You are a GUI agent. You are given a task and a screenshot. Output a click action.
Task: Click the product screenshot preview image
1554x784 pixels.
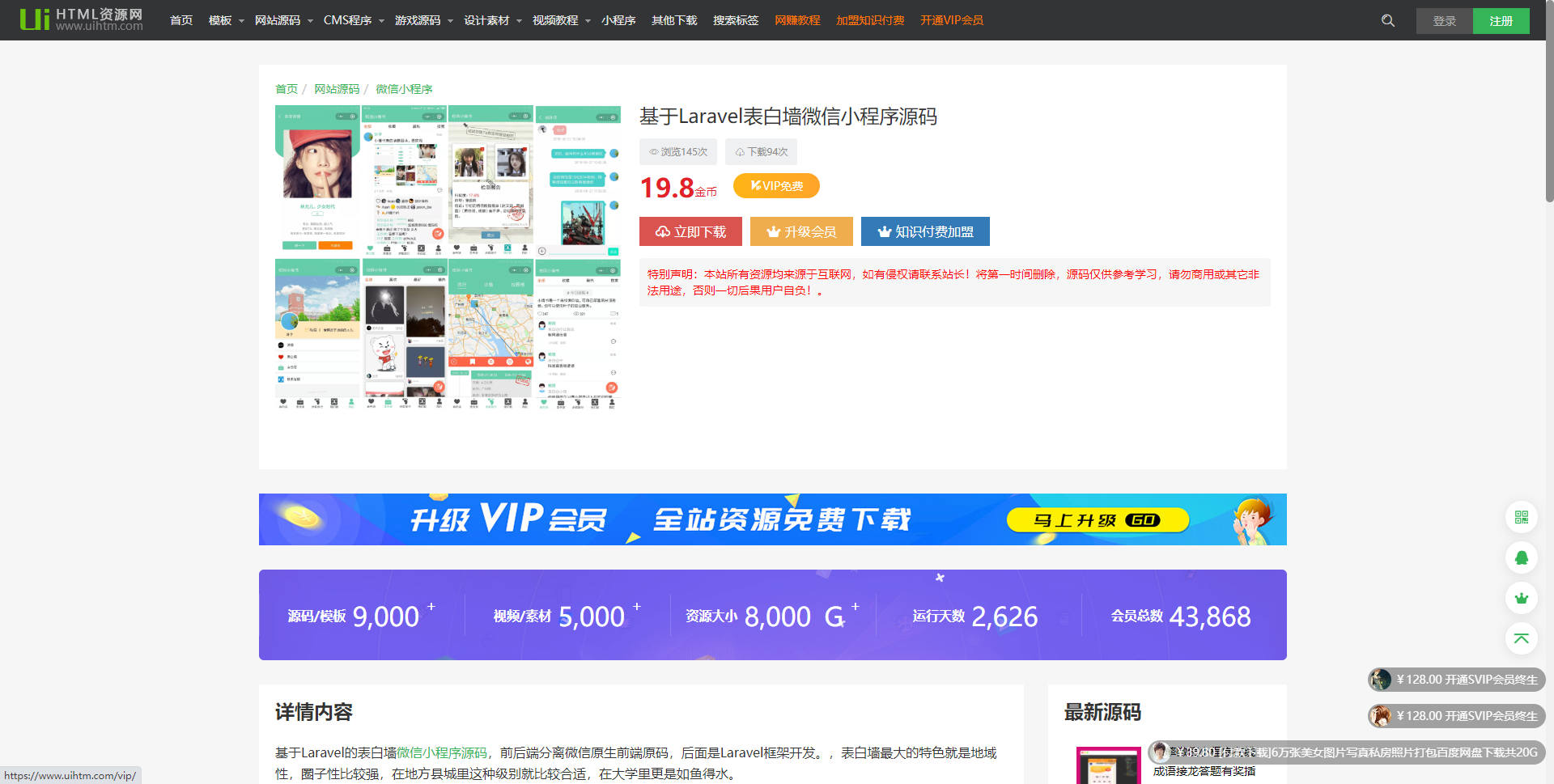[x=448, y=257]
